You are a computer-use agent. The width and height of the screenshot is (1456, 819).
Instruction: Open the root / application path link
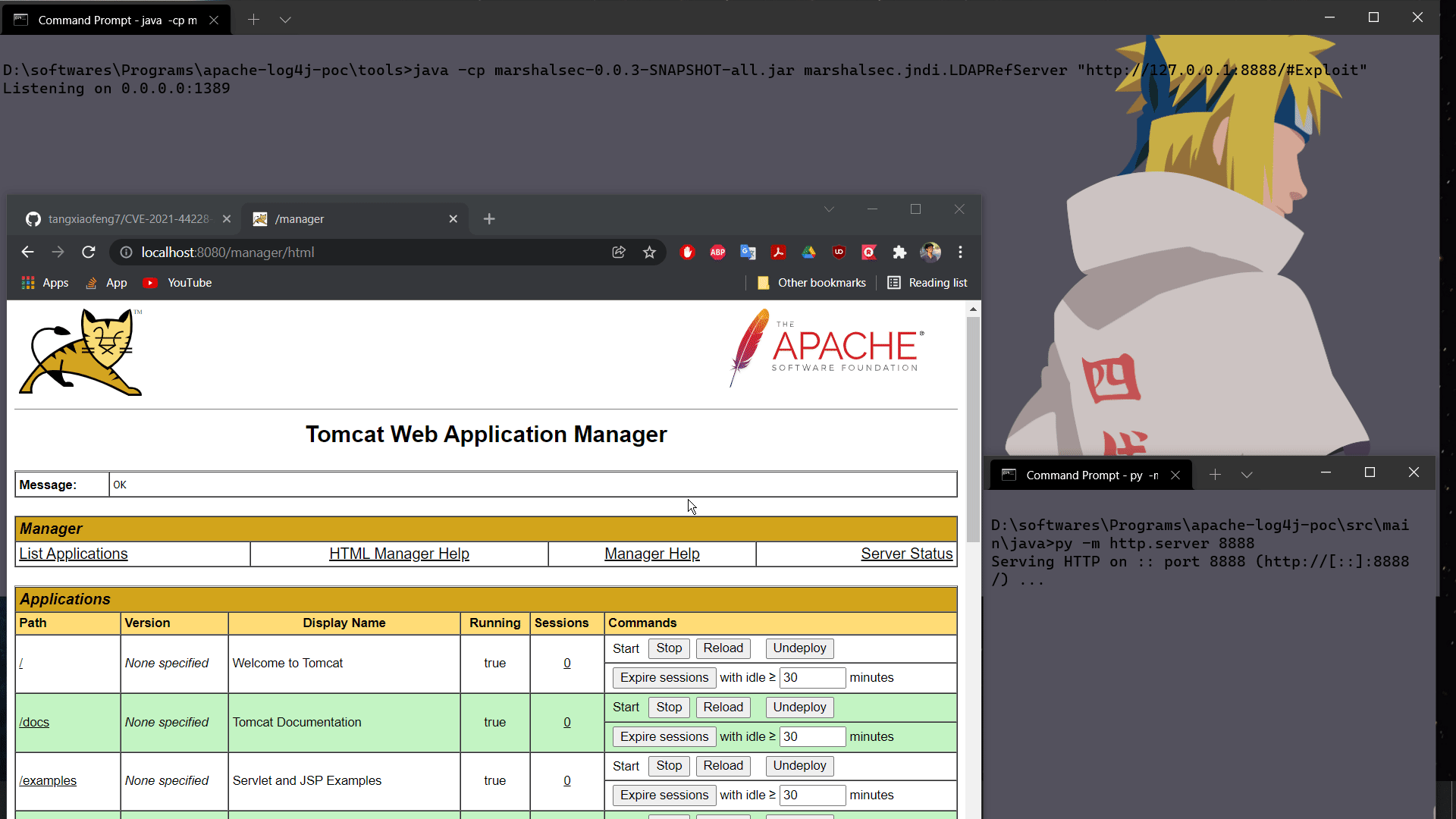[21, 664]
